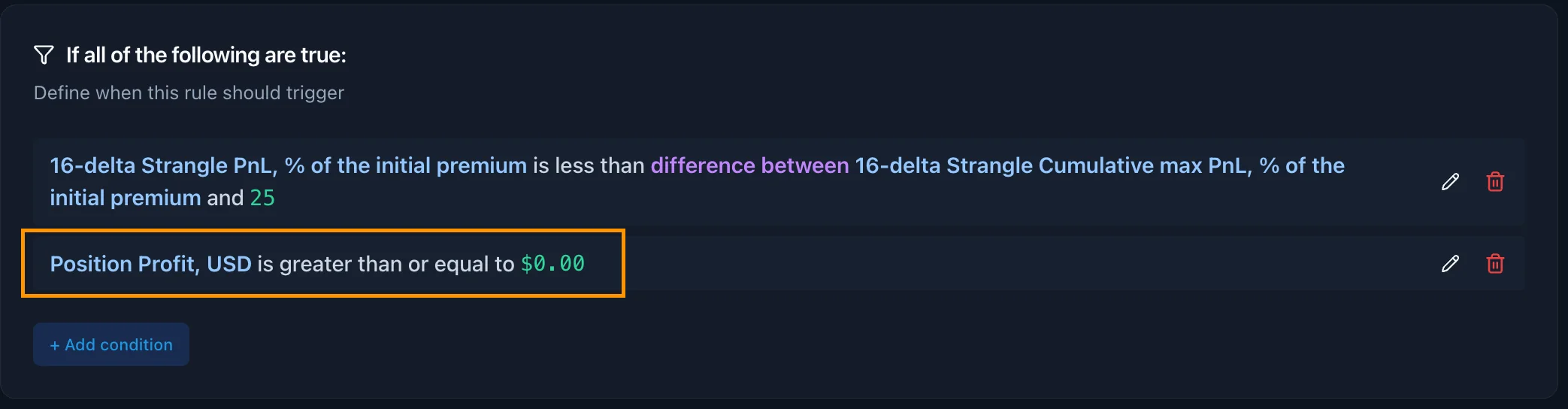Click the plus sign in Add condition
The height and width of the screenshot is (409, 1568).
coord(55,345)
